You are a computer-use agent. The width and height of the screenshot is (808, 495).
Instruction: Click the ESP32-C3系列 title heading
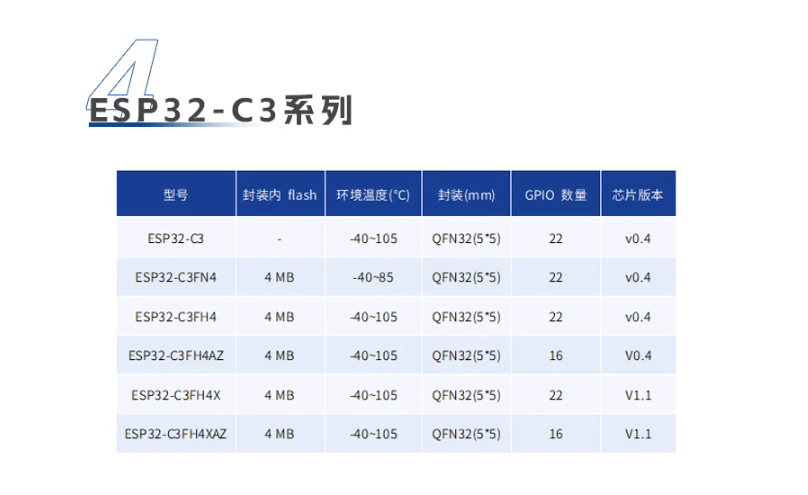click(221, 110)
